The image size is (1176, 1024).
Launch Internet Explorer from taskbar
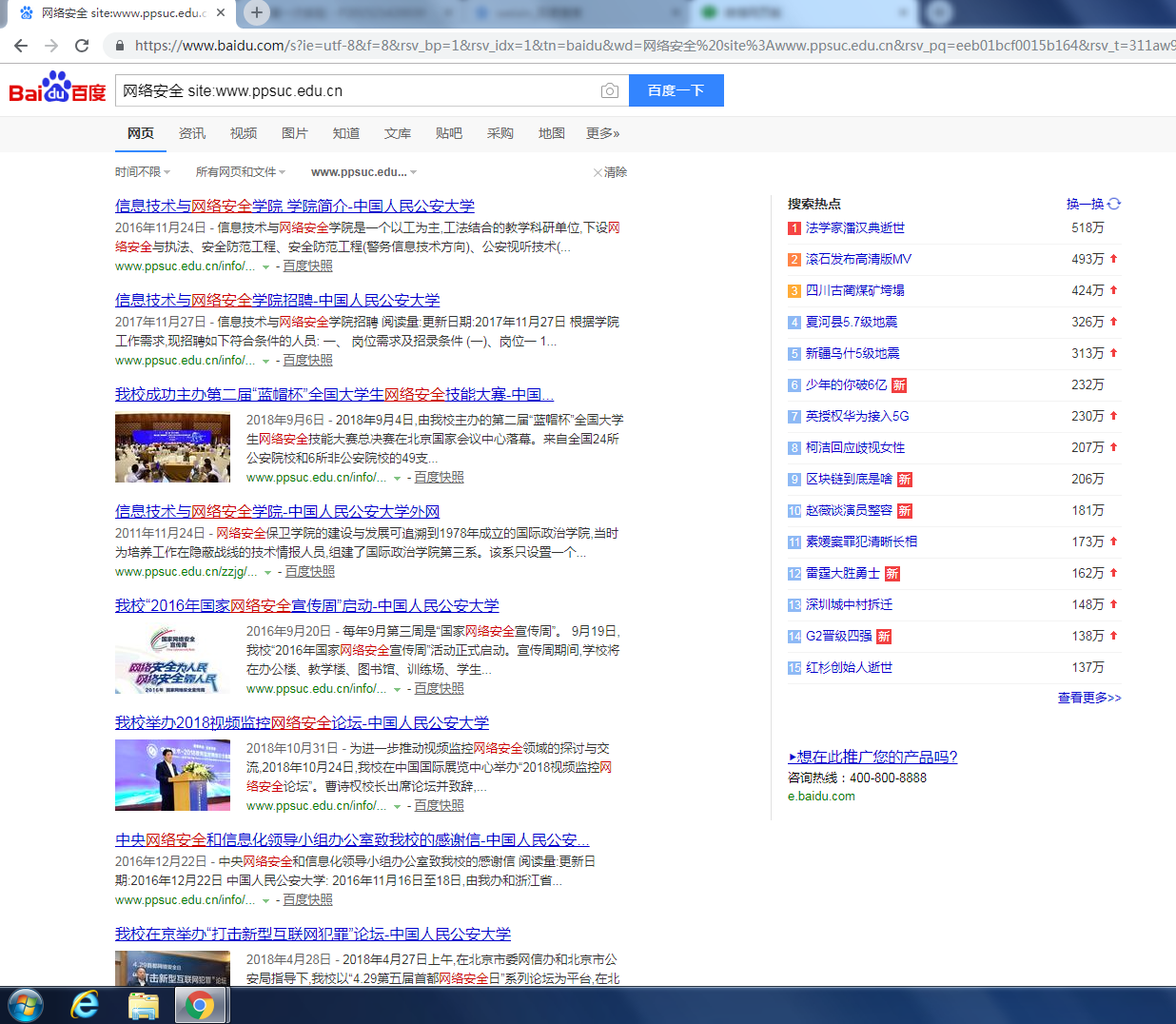86,1005
